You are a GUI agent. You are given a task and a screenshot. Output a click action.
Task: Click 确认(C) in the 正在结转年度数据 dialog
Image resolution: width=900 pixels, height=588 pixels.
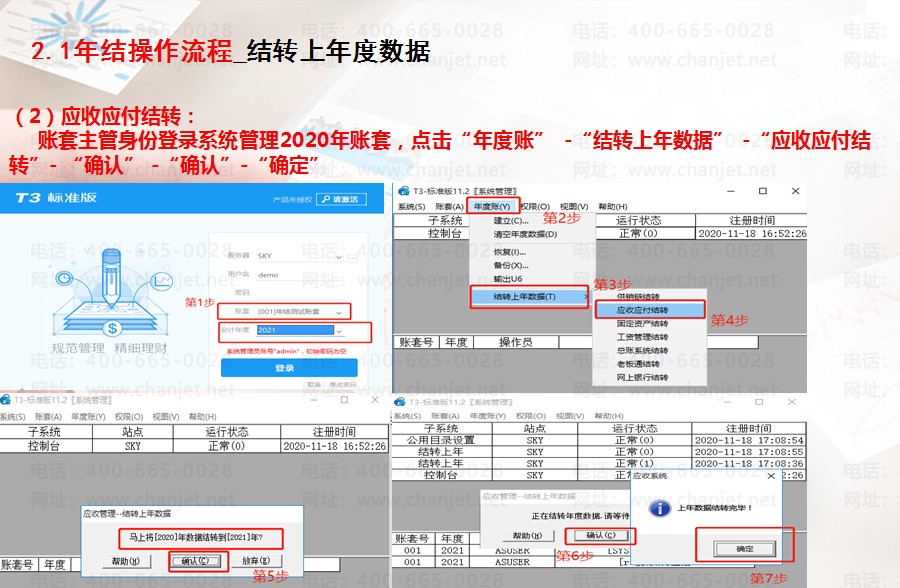click(600, 535)
